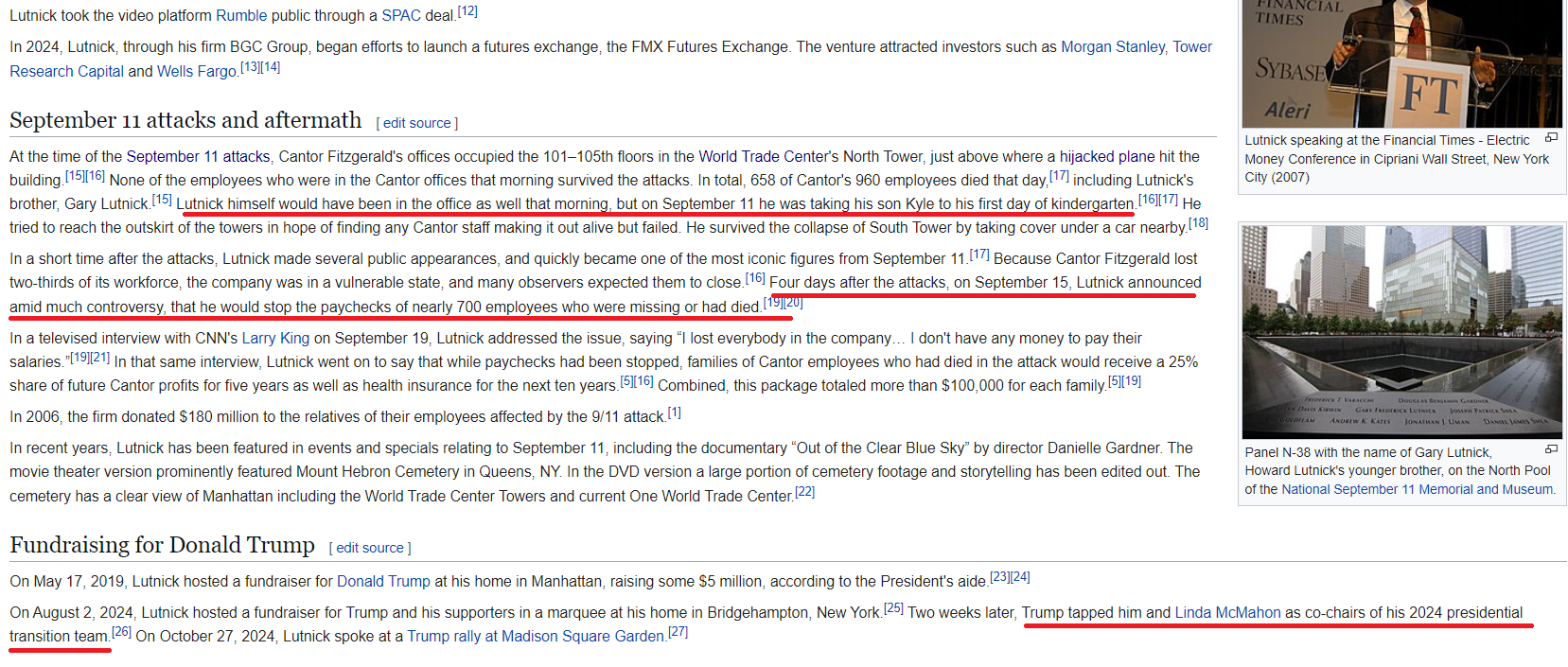
Task: Jump to citation [14] after Wells Fargo
Action: [271, 66]
